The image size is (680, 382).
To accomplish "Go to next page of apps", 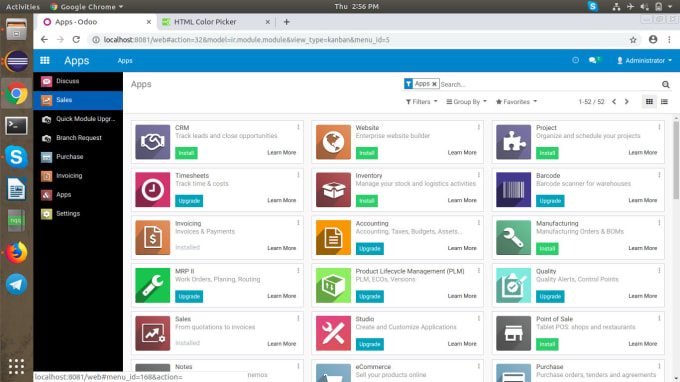I will (627, 101).
